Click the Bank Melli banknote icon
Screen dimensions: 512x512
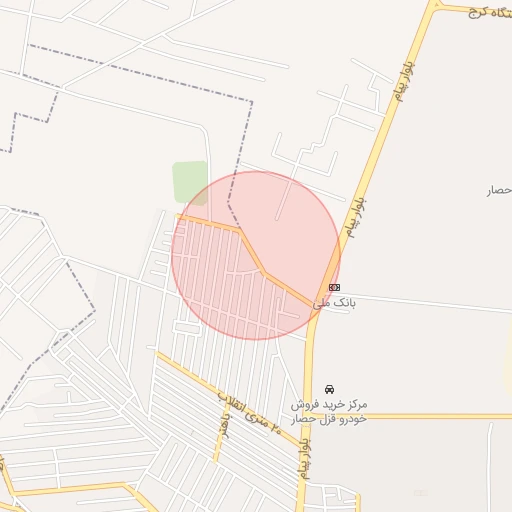[x=334, y=287]
